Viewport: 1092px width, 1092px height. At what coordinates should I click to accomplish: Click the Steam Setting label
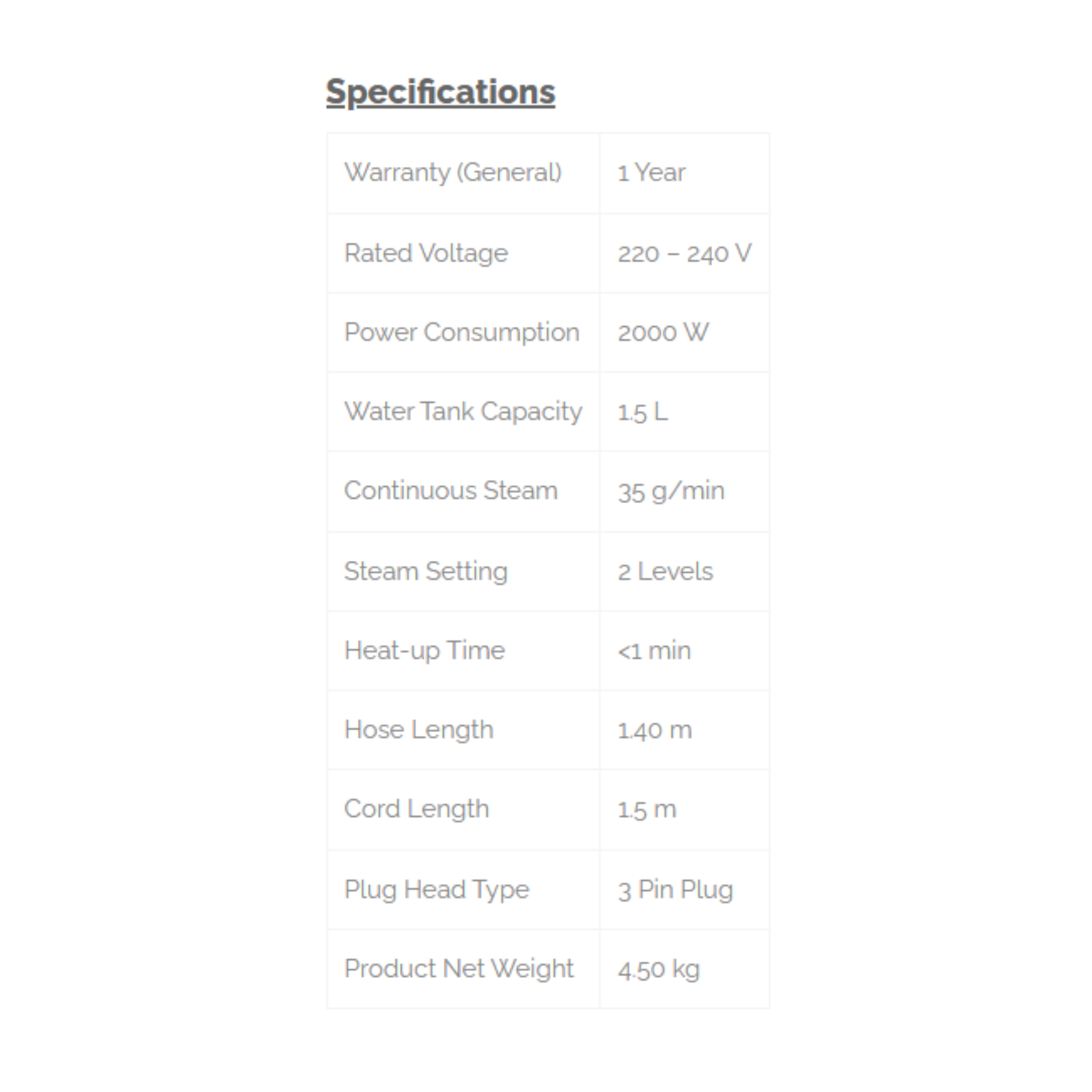(425, 572)
